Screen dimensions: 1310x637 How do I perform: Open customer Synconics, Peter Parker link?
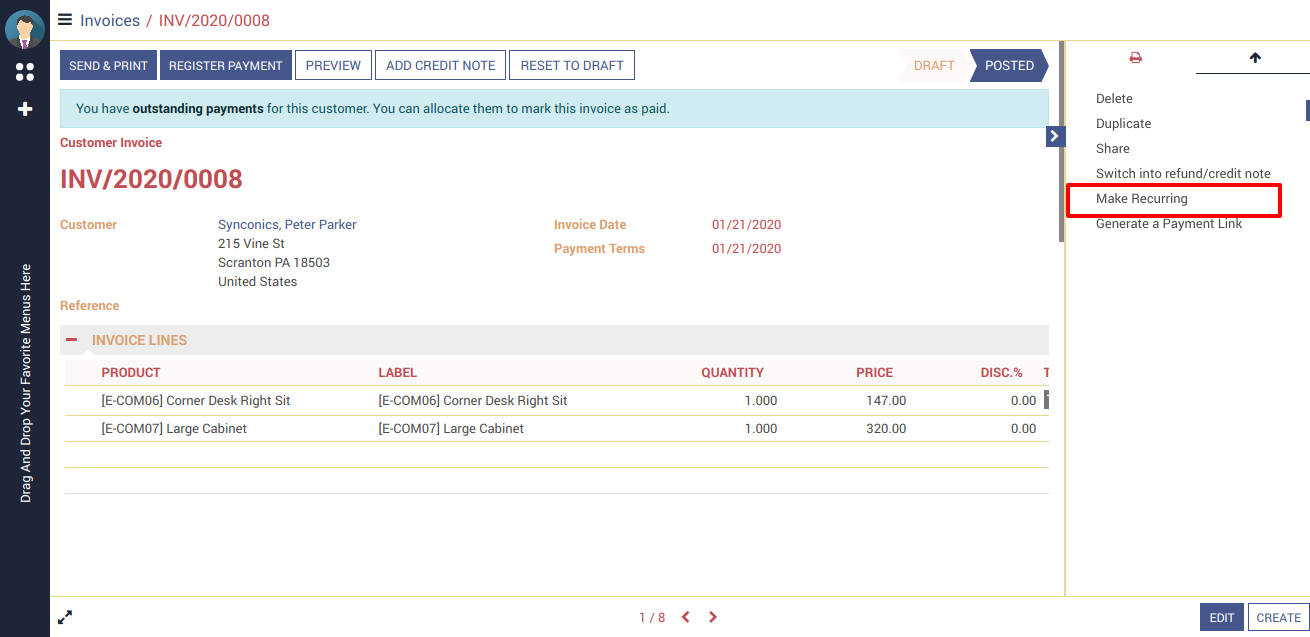[287, 225]
